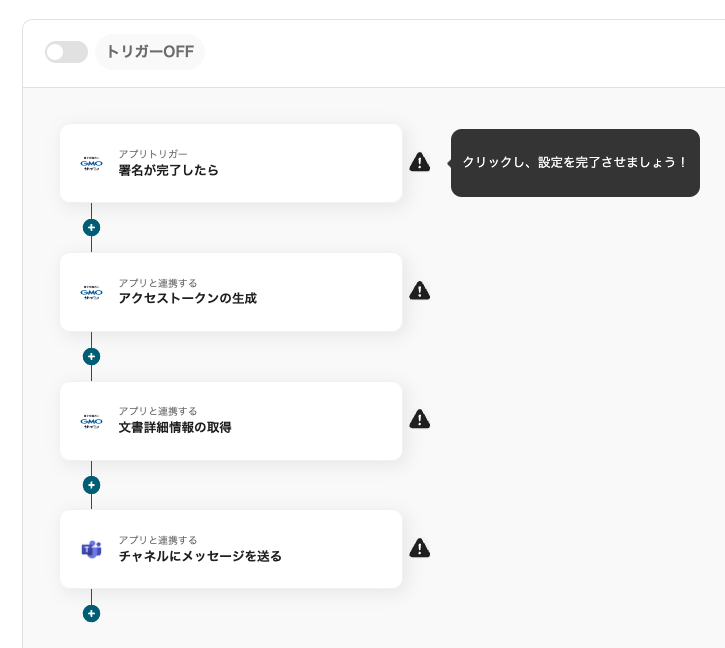Click the トリガーOFF label

coord(150,52)
